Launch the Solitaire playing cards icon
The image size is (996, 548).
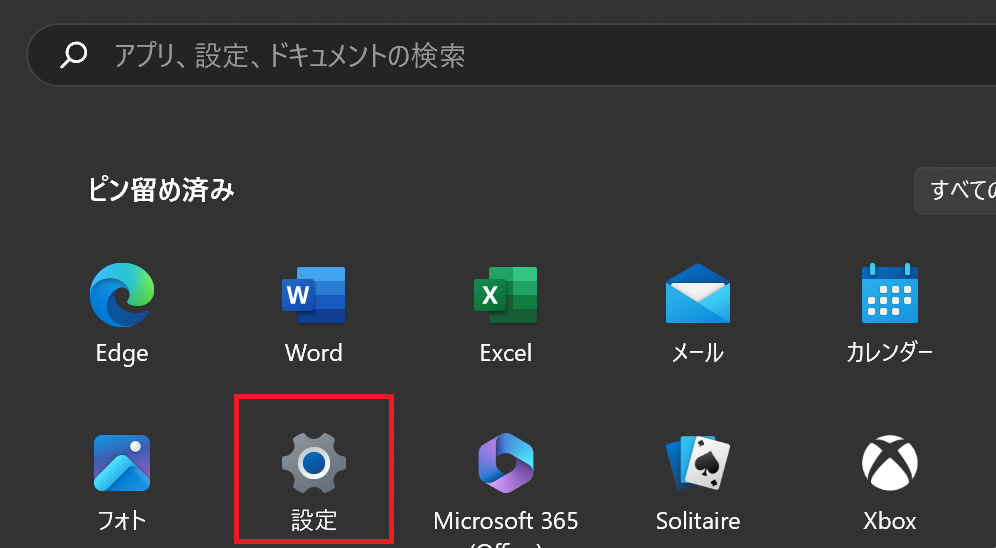[x=697, y=462]
